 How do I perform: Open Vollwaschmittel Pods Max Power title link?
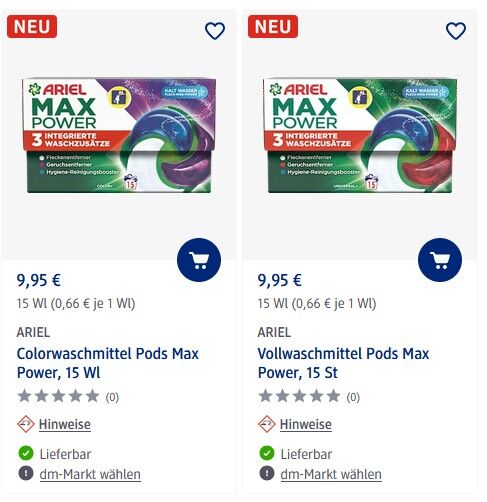click(343, 363)
